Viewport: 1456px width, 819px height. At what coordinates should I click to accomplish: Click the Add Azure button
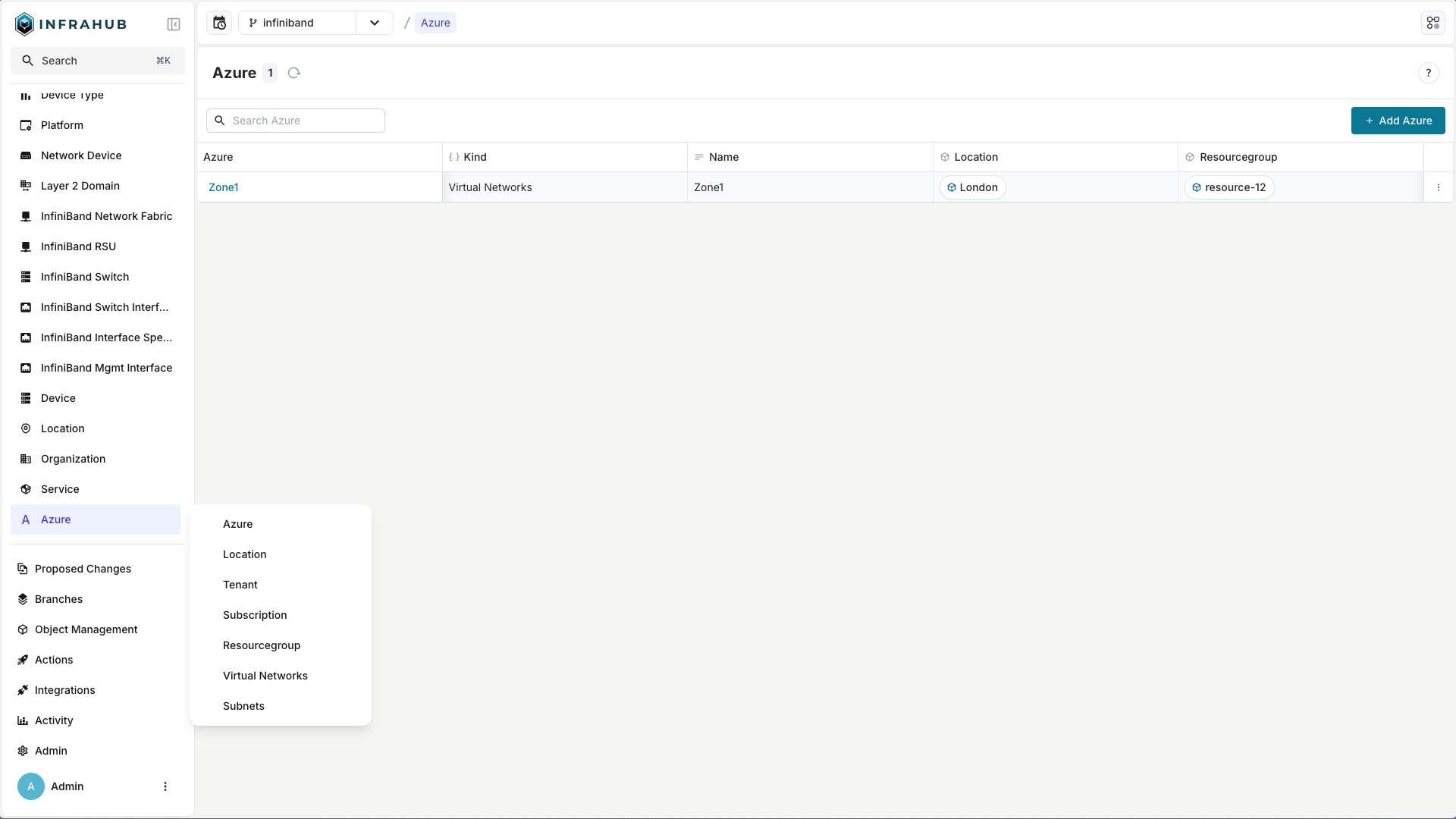click(1398, 121)
